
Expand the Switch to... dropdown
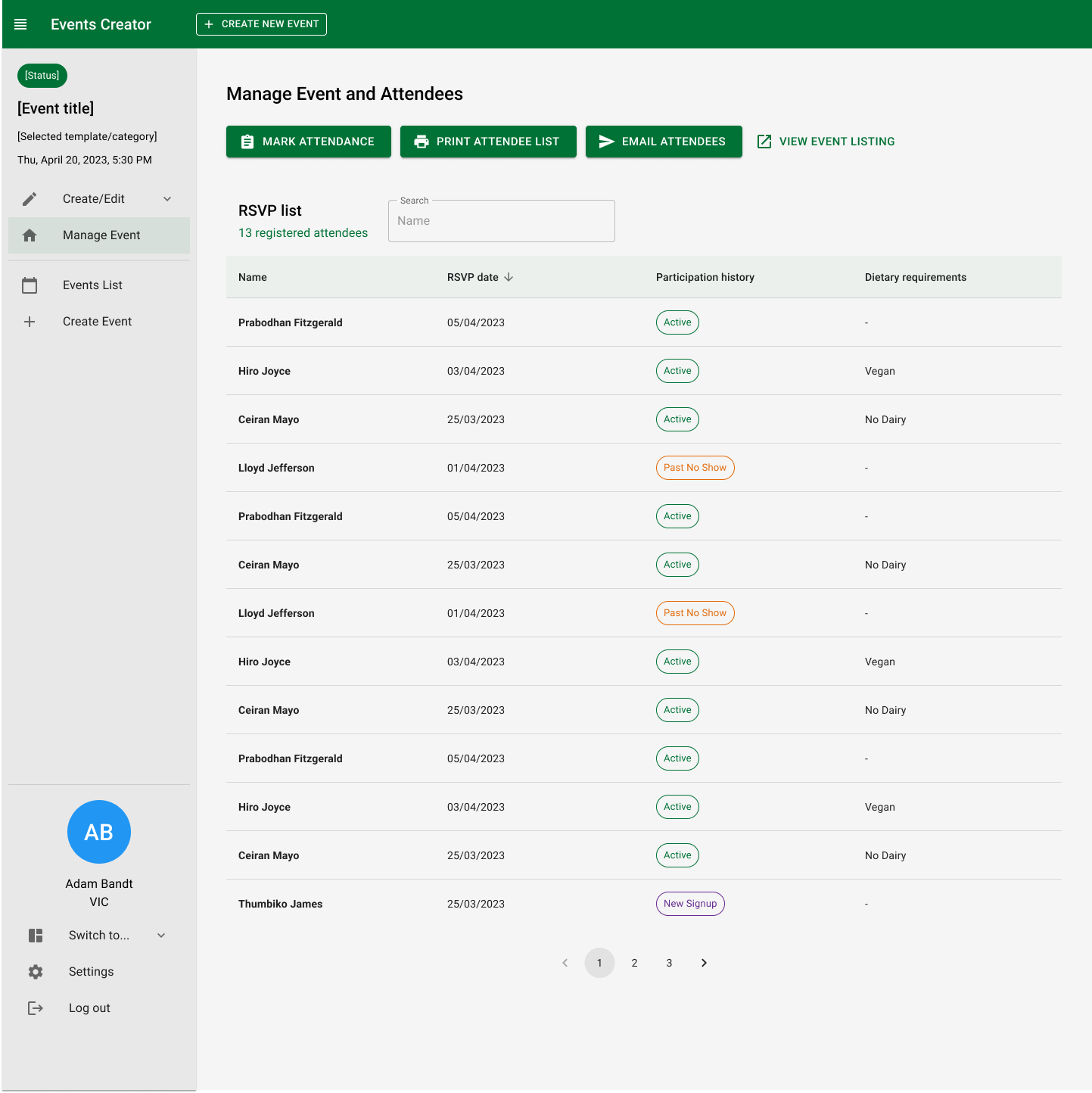click(x=160, y=935)
